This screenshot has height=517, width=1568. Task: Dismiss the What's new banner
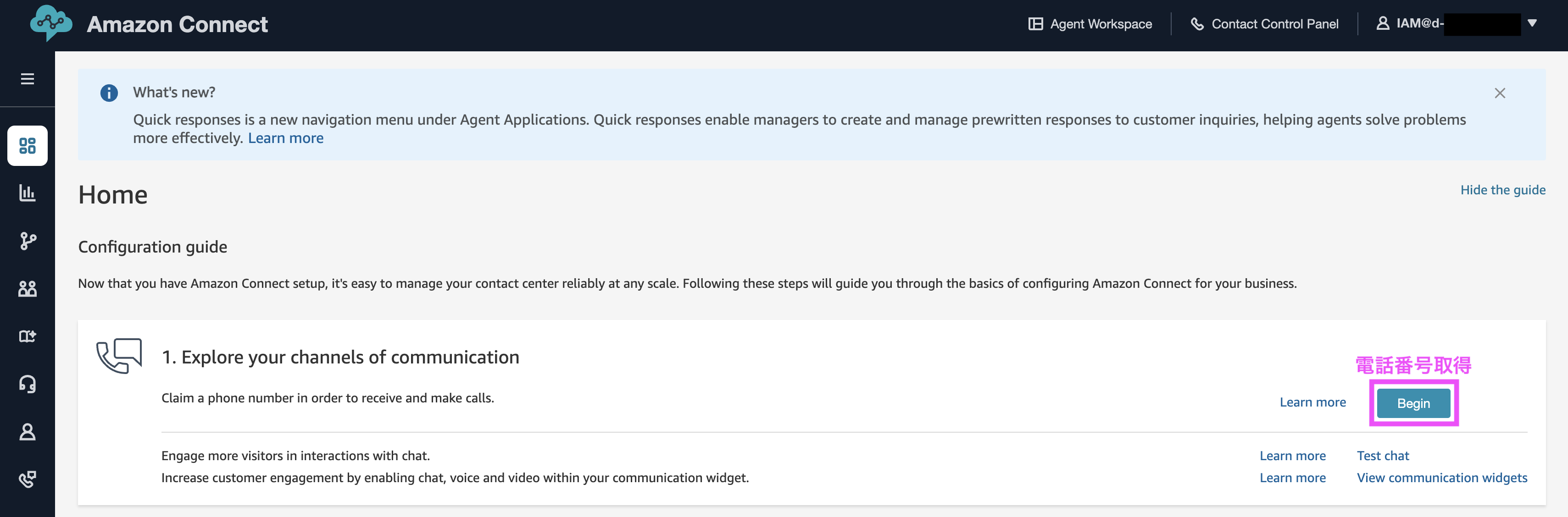point(1500,93)
